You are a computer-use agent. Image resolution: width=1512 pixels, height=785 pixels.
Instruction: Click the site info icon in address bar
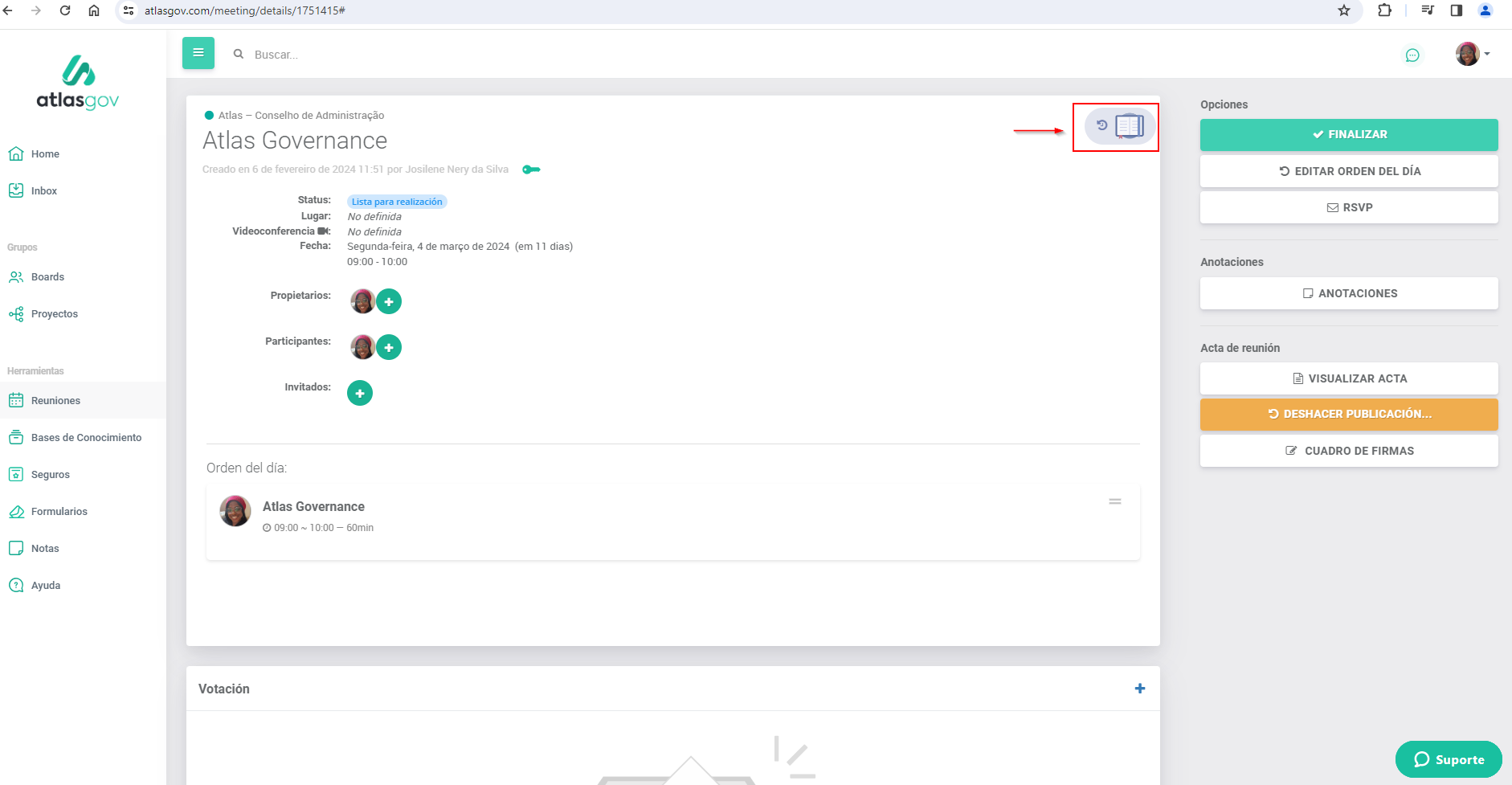coord(129,10)
